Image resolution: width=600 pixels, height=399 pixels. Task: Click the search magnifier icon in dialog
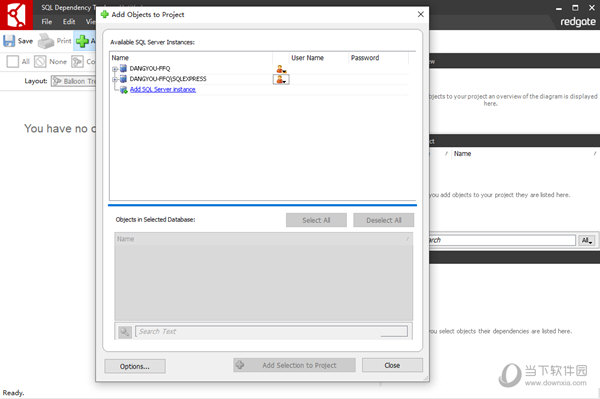(x=125, y=332)
